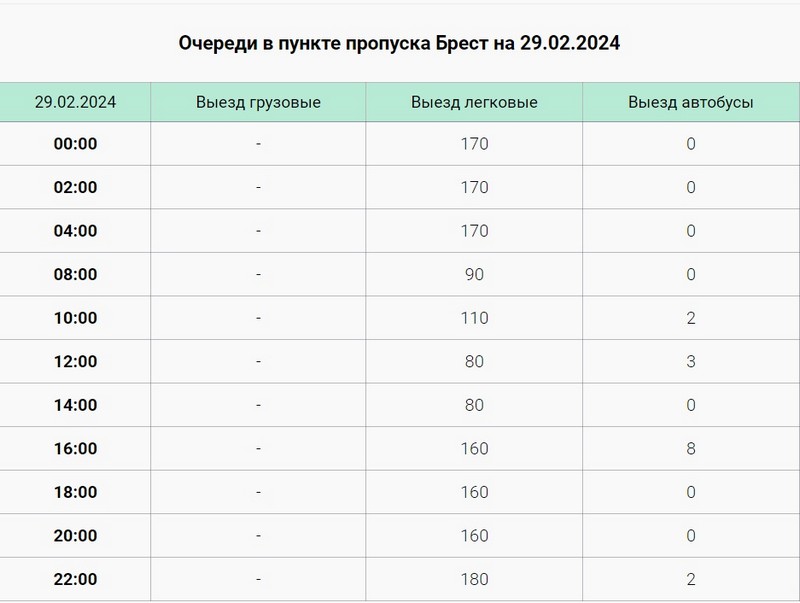Select the 14:00 time cell

[75, 405]
